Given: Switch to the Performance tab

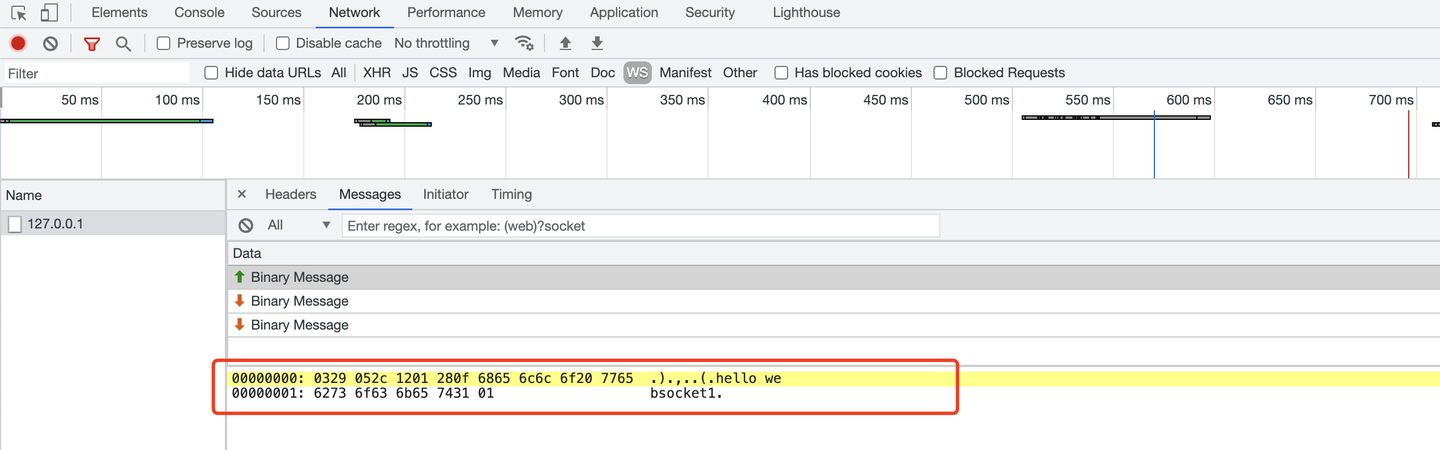Looking at the screenshot, I should tap(446, 13).
